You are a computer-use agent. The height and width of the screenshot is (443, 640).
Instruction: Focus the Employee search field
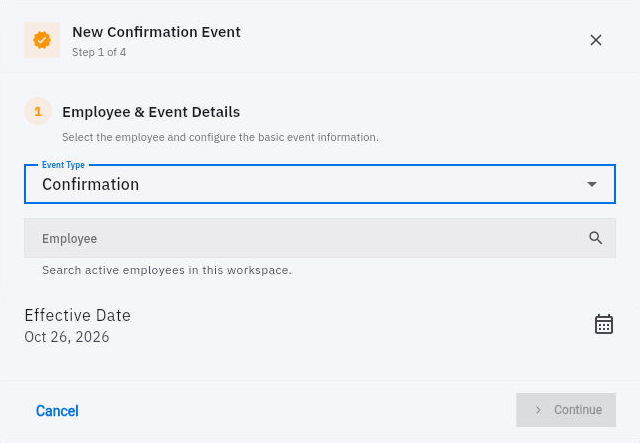tap(320, 238)
